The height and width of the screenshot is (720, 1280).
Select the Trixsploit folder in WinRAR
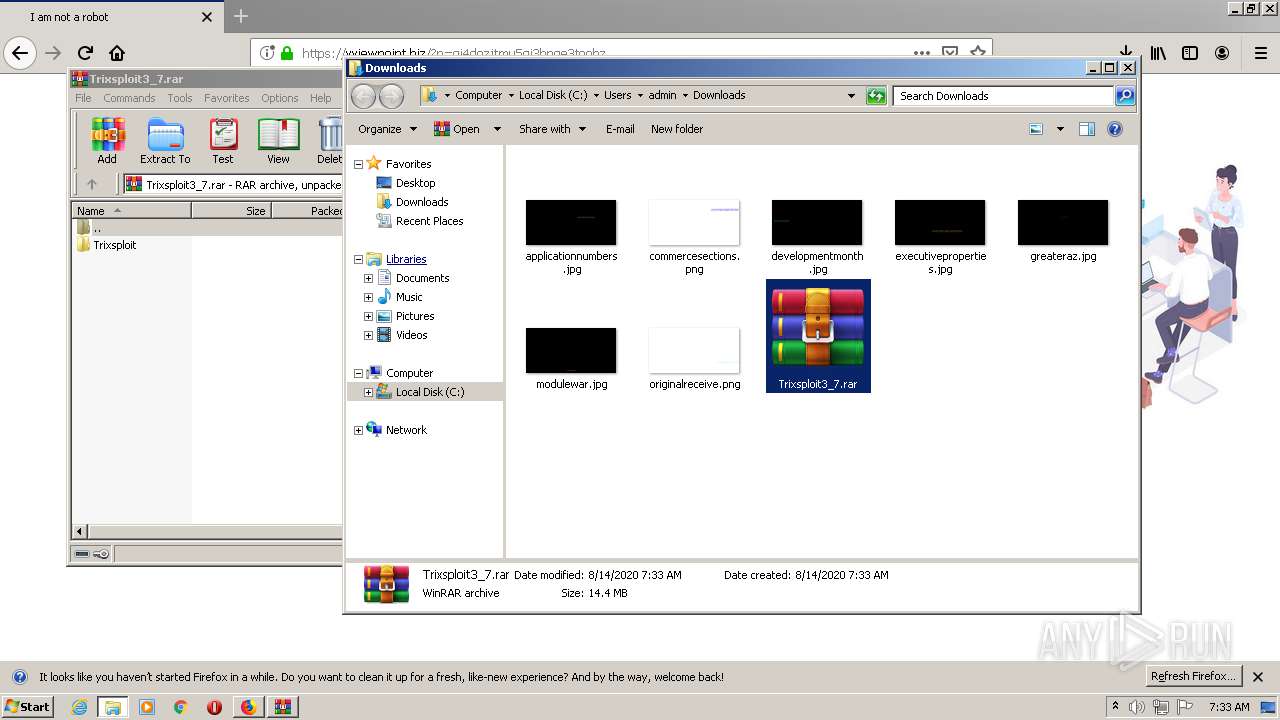115,245
